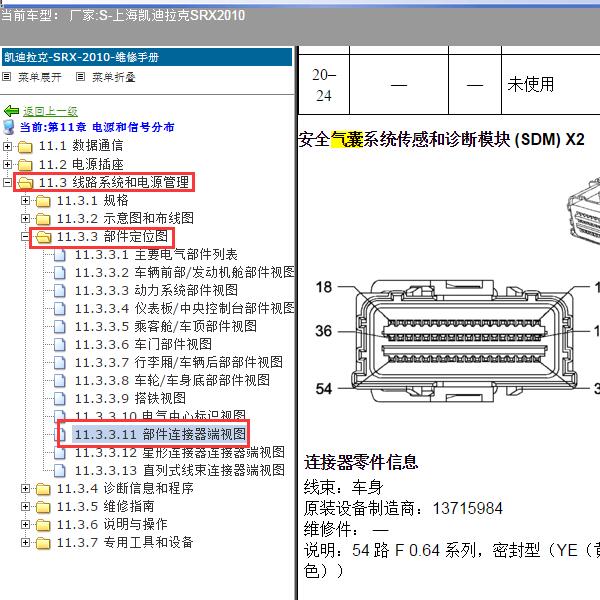Screen dimensions: 600x600
Task: Click the 11.3.2 folder icon
Action: click(43, 218)
